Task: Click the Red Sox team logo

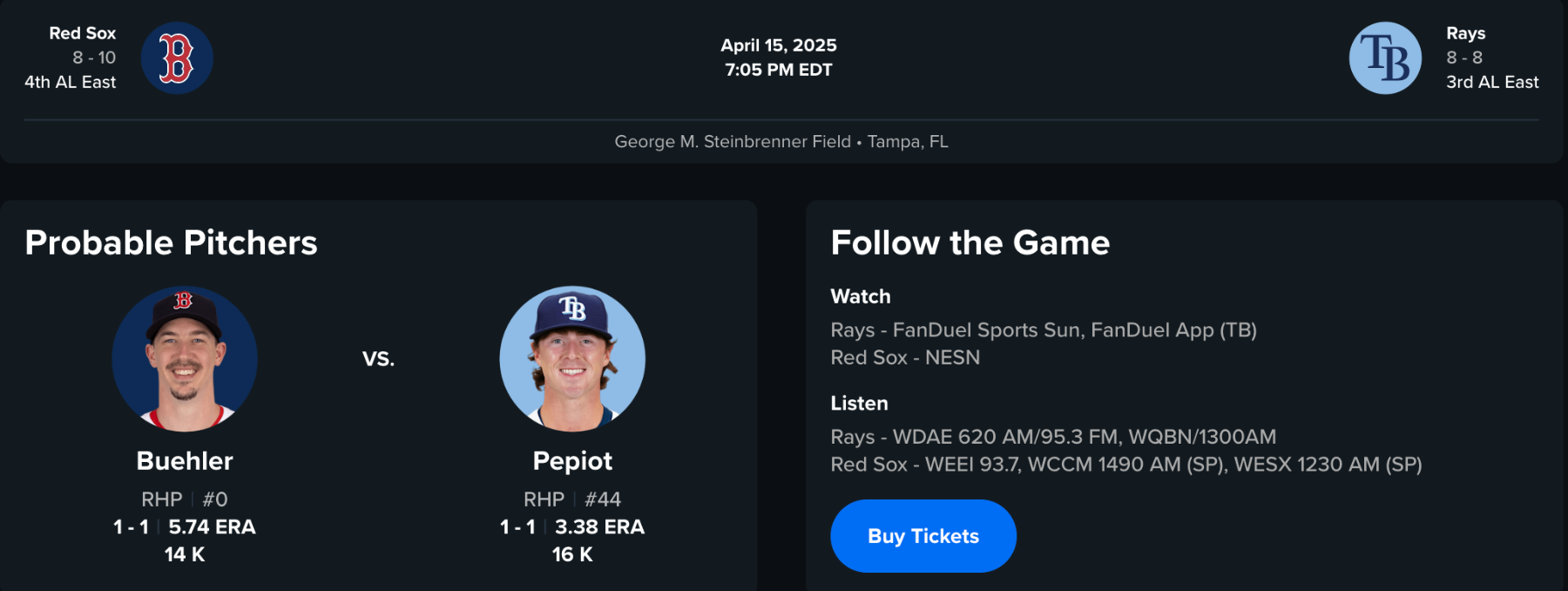Action: click(177, 58)
